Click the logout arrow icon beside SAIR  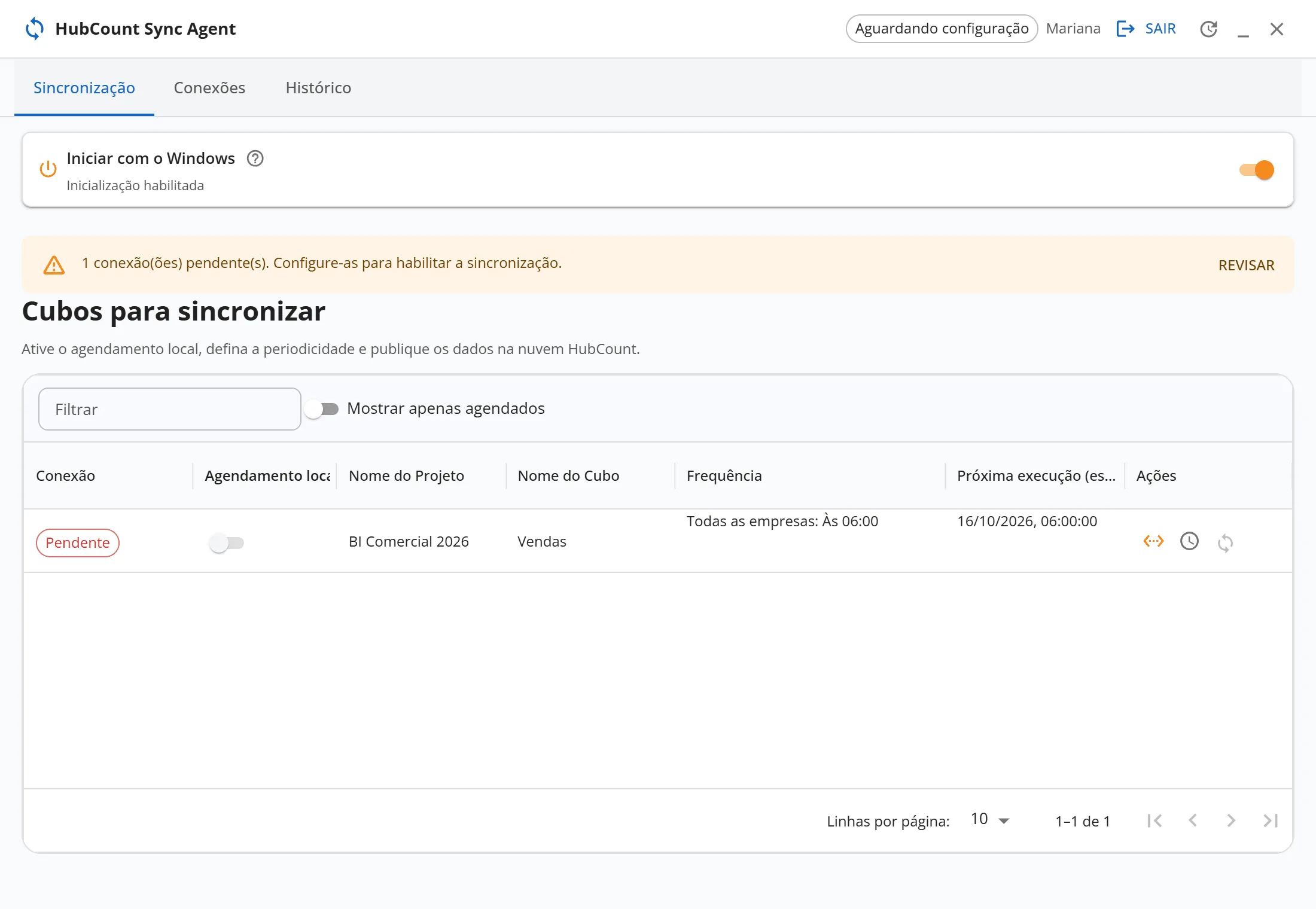1125,29
